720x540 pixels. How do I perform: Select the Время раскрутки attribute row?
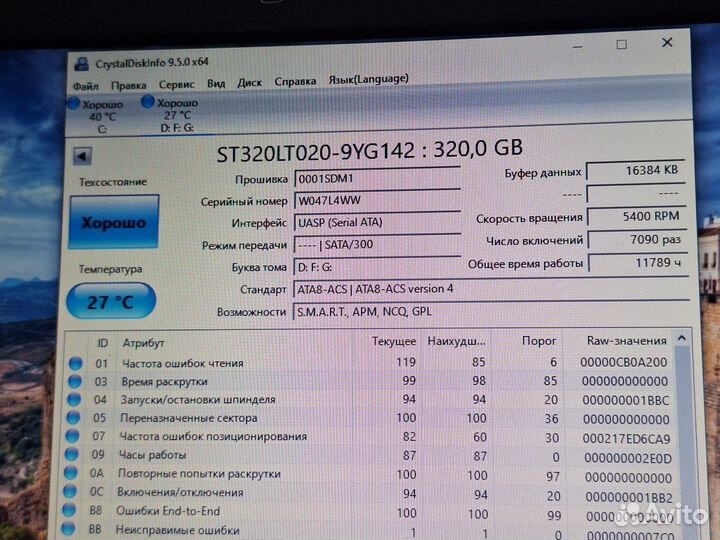[370, 381]
